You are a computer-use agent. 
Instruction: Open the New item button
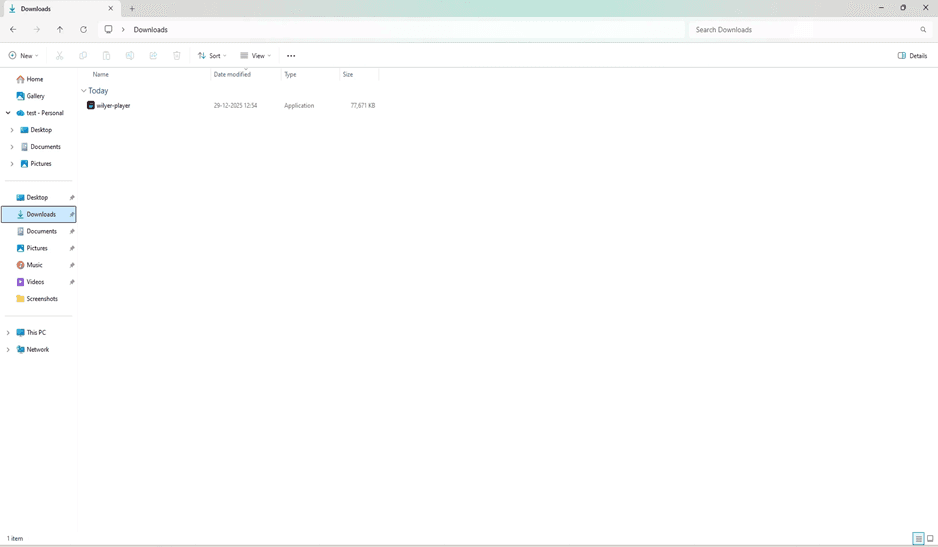23,56
